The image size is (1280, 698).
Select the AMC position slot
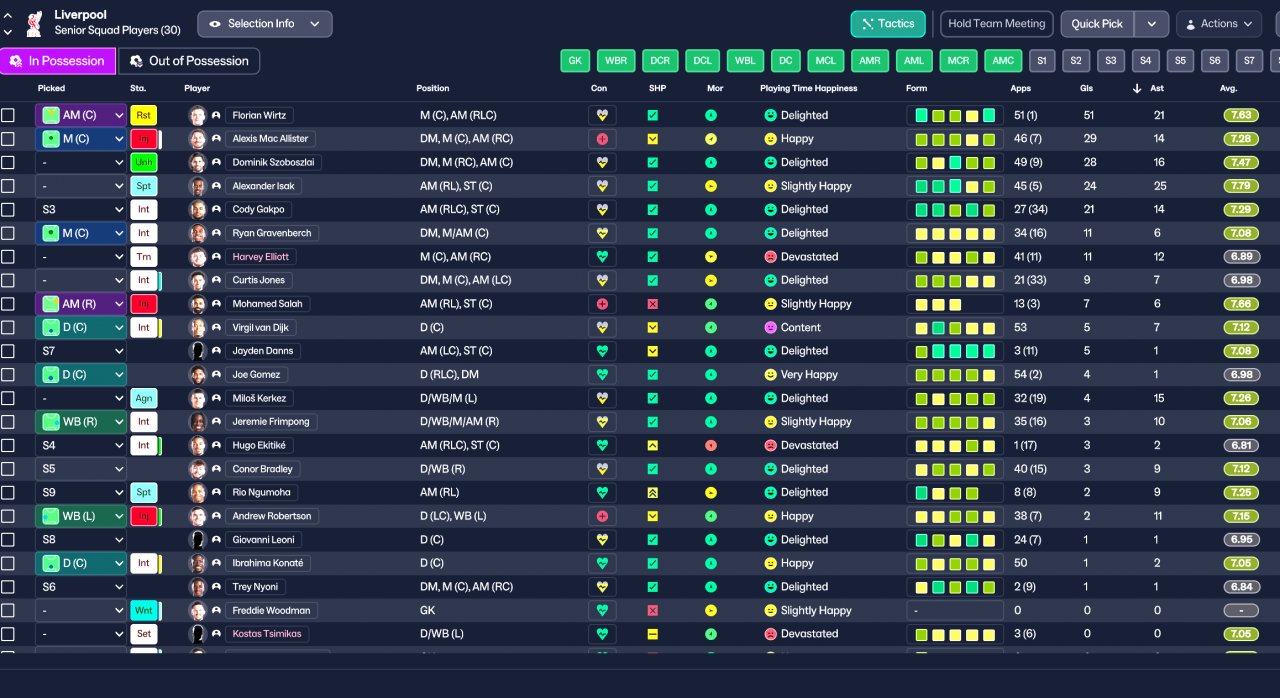[x=1003, y=61]
